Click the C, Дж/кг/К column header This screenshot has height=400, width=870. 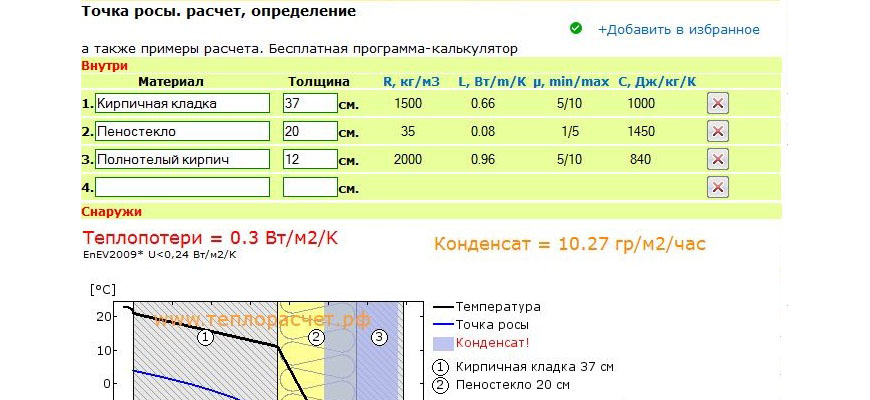[x=657, y=81]
